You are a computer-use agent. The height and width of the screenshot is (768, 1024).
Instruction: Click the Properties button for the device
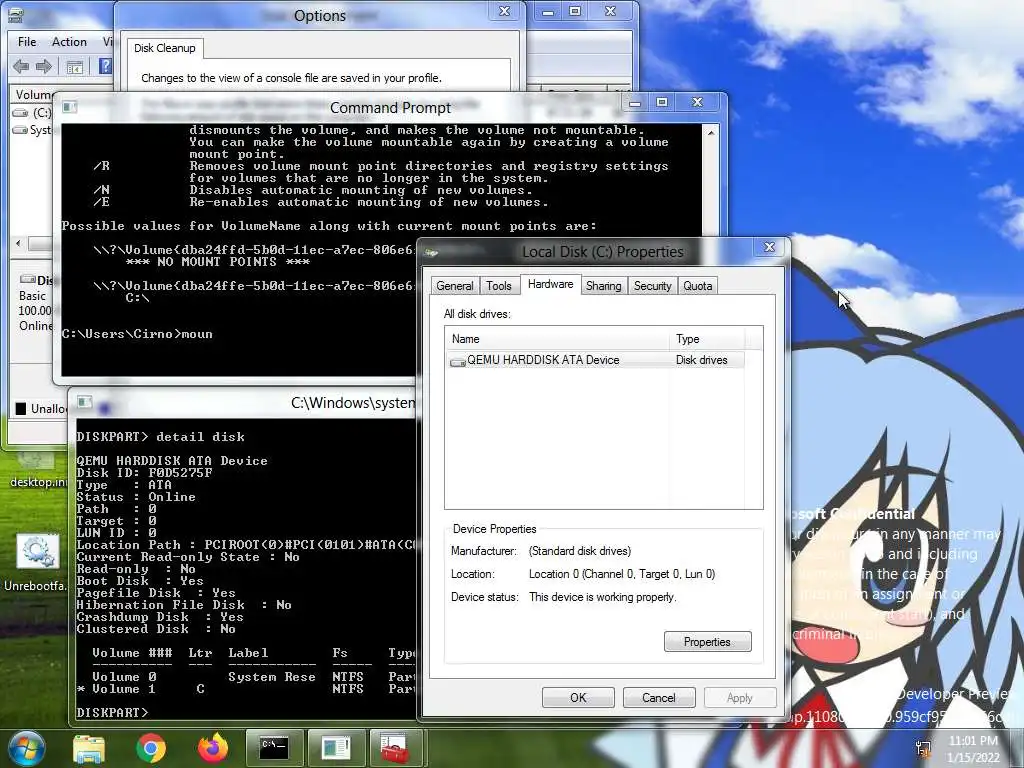click(707, 642)
